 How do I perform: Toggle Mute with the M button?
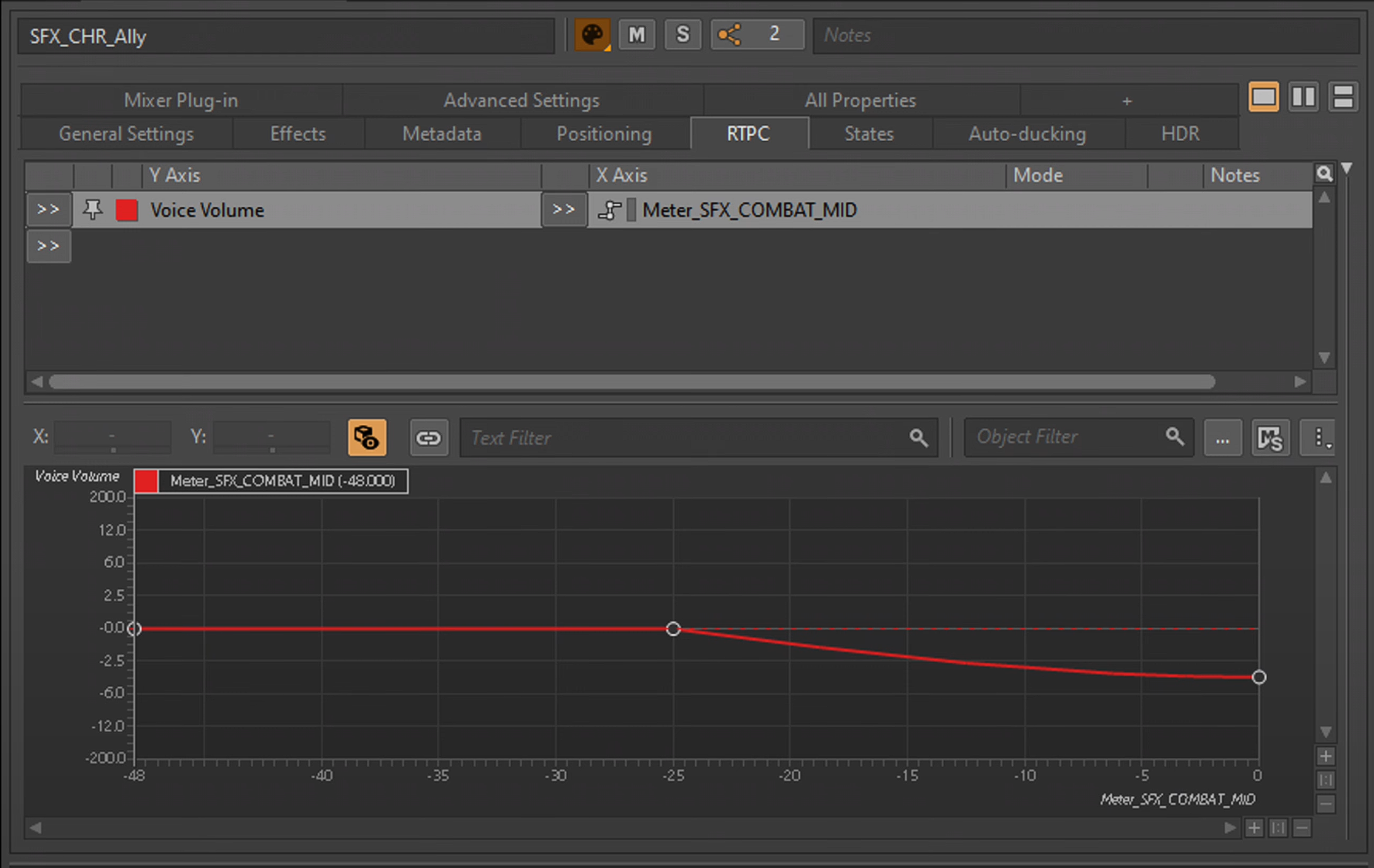[x=637, y=35]
